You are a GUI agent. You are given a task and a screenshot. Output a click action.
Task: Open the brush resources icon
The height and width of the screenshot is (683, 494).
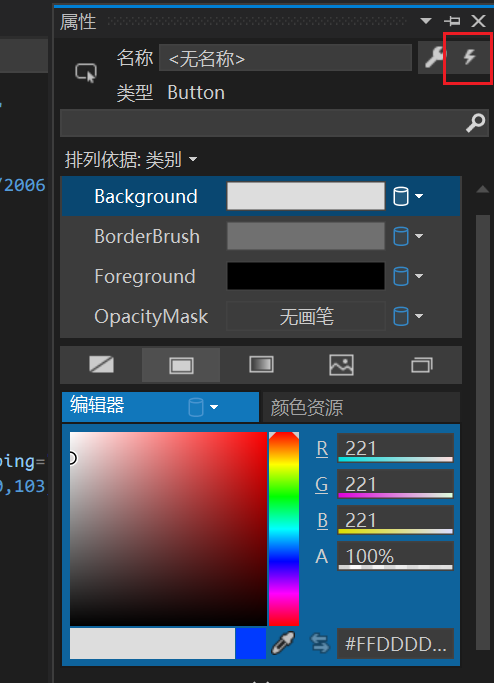[422, 365]
